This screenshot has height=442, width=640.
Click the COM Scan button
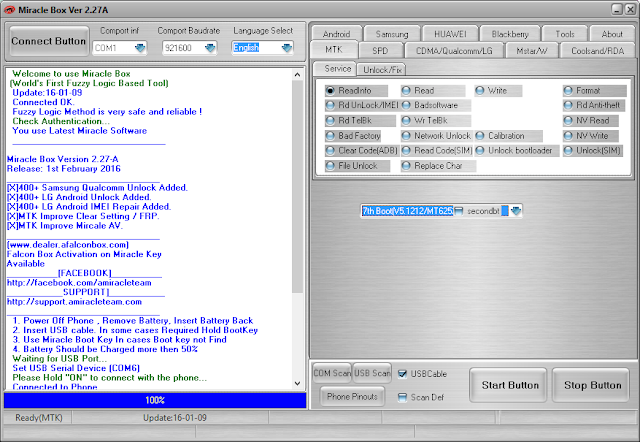click(332, 373)
